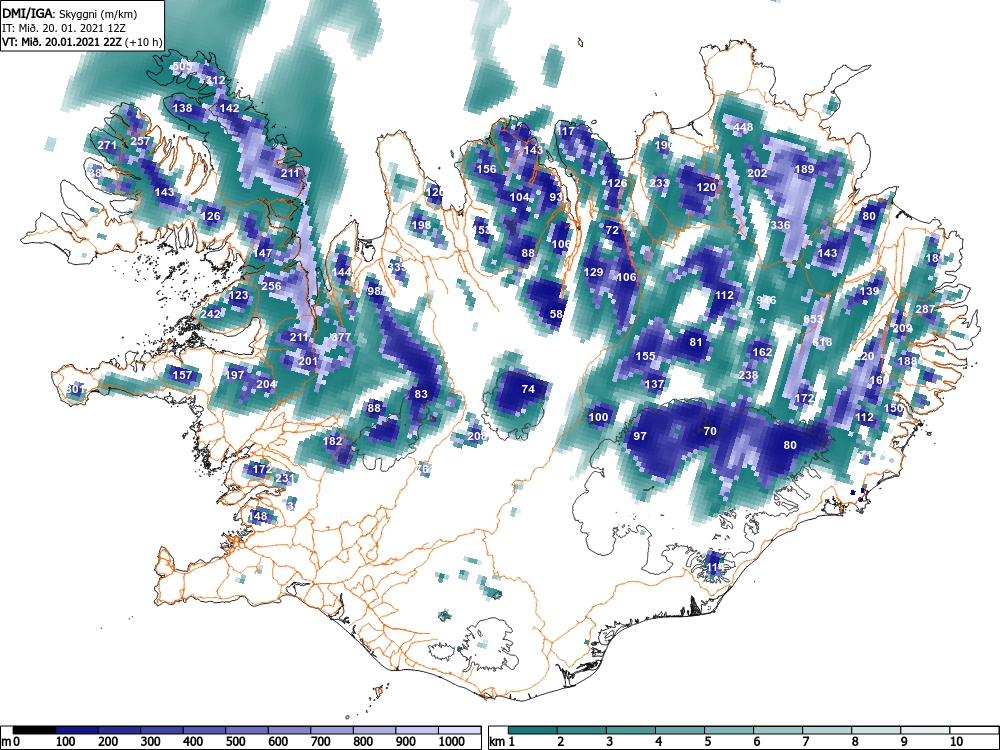Image resolution: width=1000 pixels, height=750 pixels.
Task: Click the map value 70
Action: click(x=710, y=431)
